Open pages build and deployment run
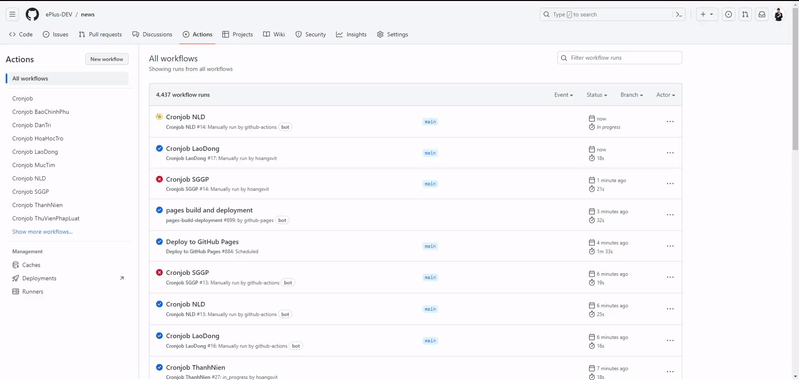This screenshot has height=380, width=799. coord(209,210)
